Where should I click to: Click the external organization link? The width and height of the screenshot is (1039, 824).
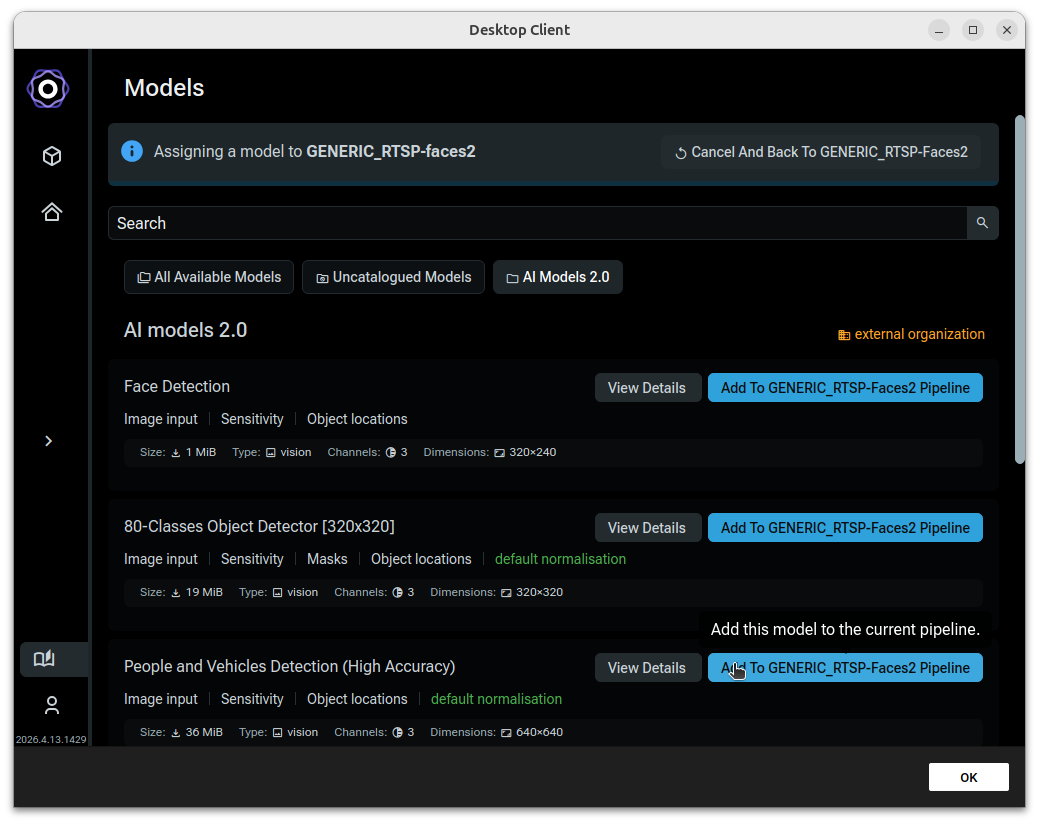tap(912, 335)
